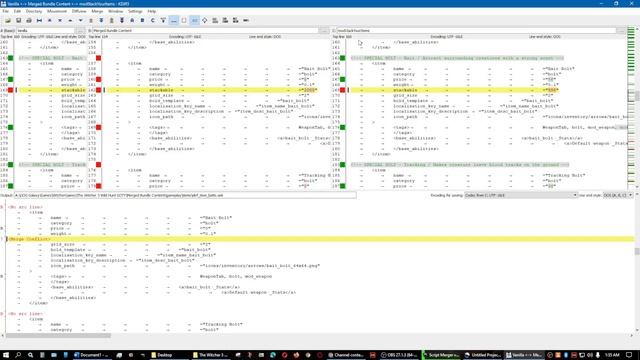Select lines from B toolbar button
The height and width of the screenshot is (360, 640).
(142, 20)
